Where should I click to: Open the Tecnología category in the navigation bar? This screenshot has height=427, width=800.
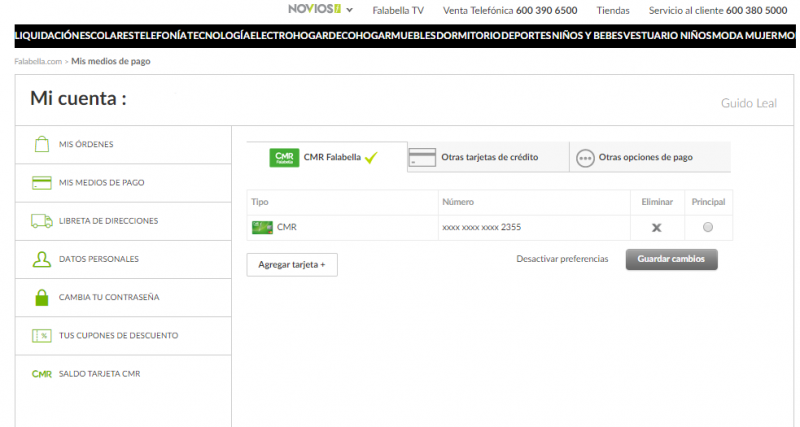(x=218, y=35)
